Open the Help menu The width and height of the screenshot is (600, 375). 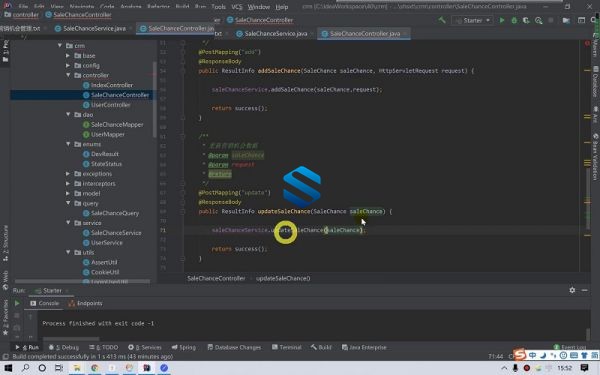tap(282, 7)
